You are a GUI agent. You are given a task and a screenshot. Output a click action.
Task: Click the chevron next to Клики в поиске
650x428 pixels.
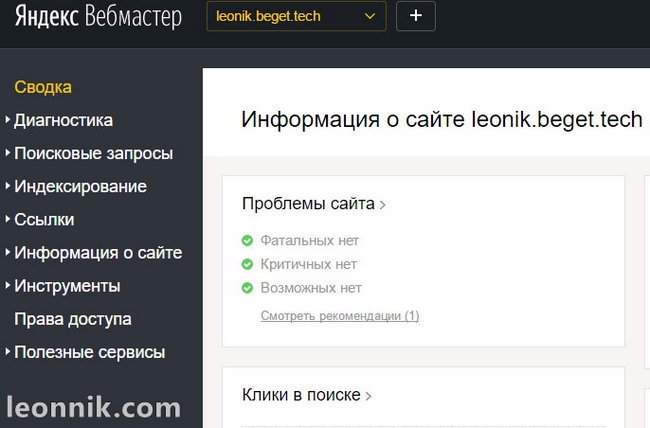[368, 396]
